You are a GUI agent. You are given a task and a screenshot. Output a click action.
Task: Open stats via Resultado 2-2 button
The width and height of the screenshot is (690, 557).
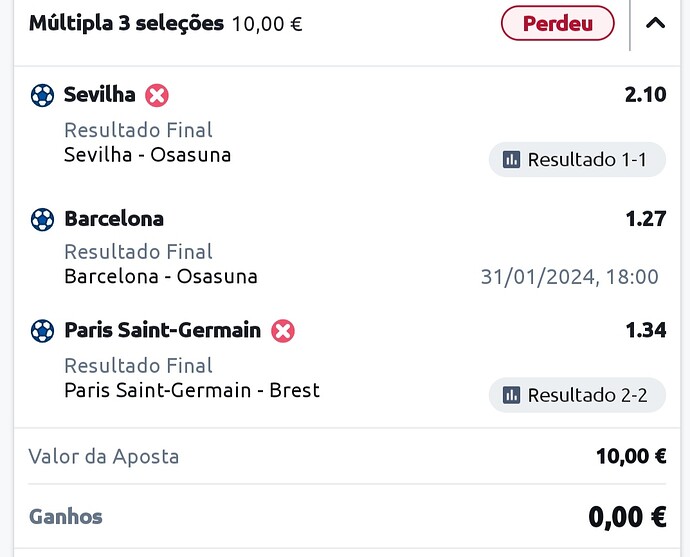point(577,395)
